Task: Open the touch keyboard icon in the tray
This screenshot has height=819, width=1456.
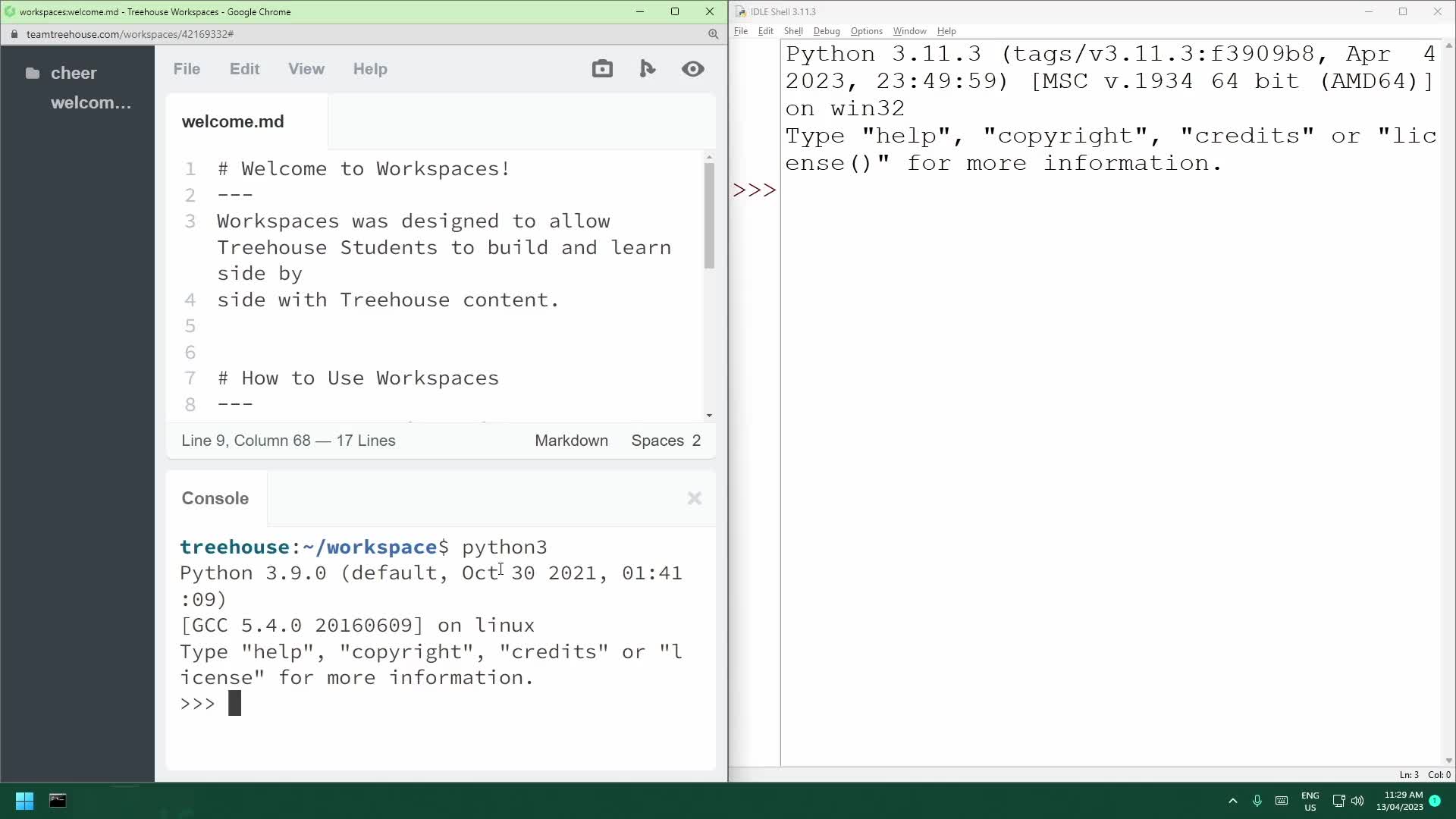Action: coord(1282,801)
